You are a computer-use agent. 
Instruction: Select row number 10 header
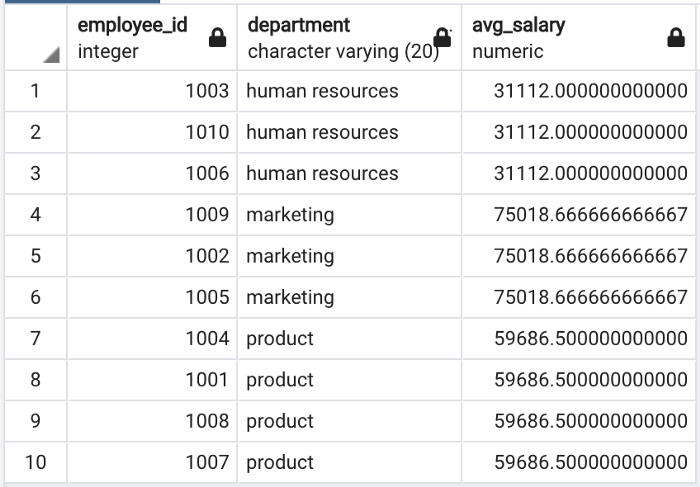35,463
